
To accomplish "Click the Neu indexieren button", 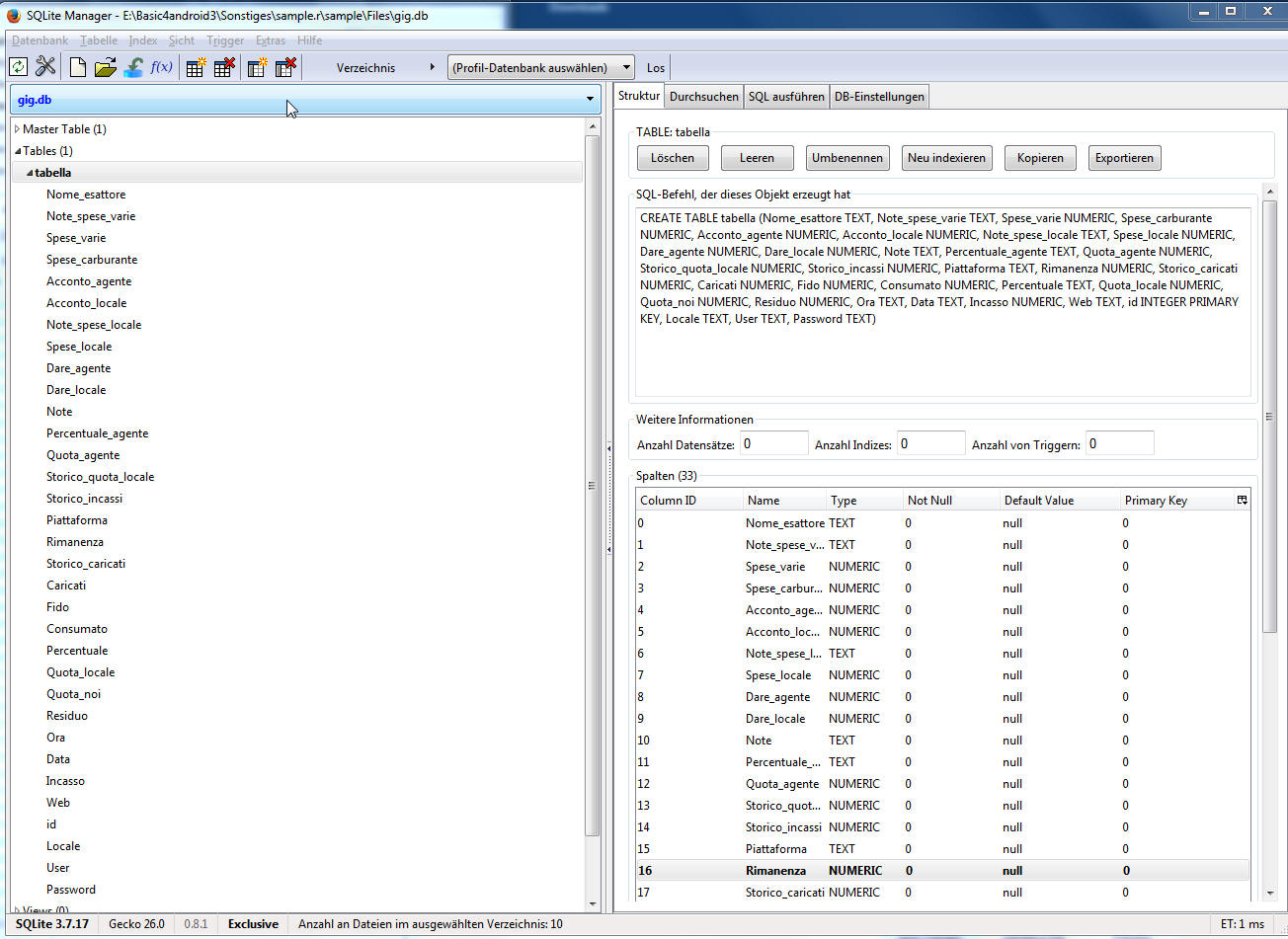I will coord(946,158).
